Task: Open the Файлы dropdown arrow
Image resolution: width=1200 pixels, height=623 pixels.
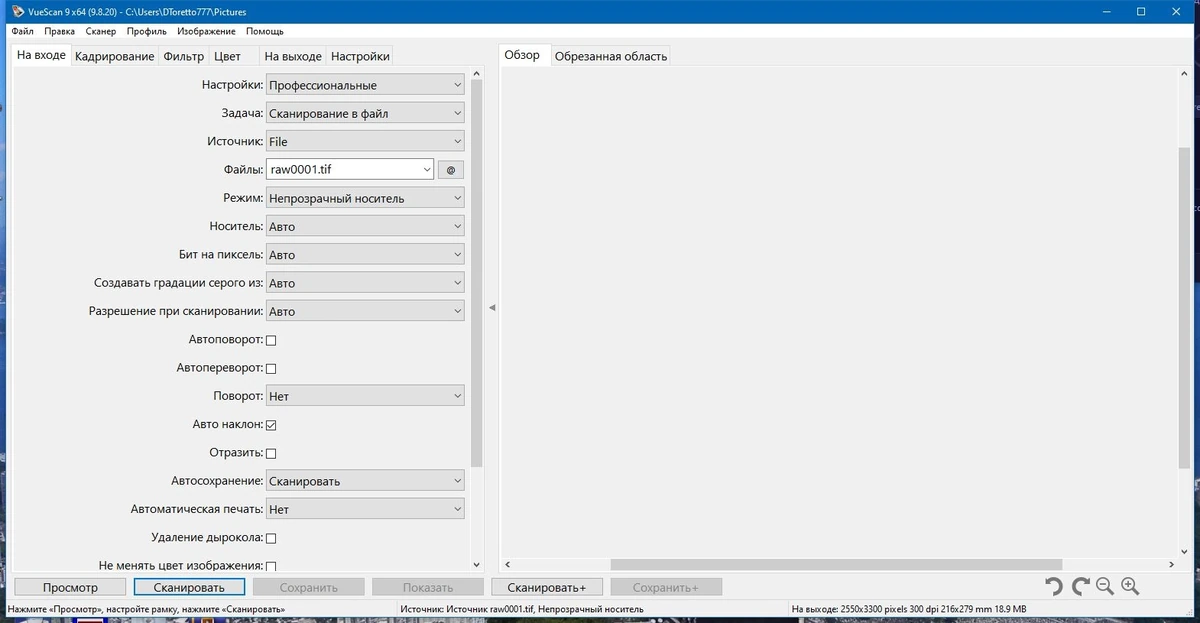Action: [x=427, y=170]
